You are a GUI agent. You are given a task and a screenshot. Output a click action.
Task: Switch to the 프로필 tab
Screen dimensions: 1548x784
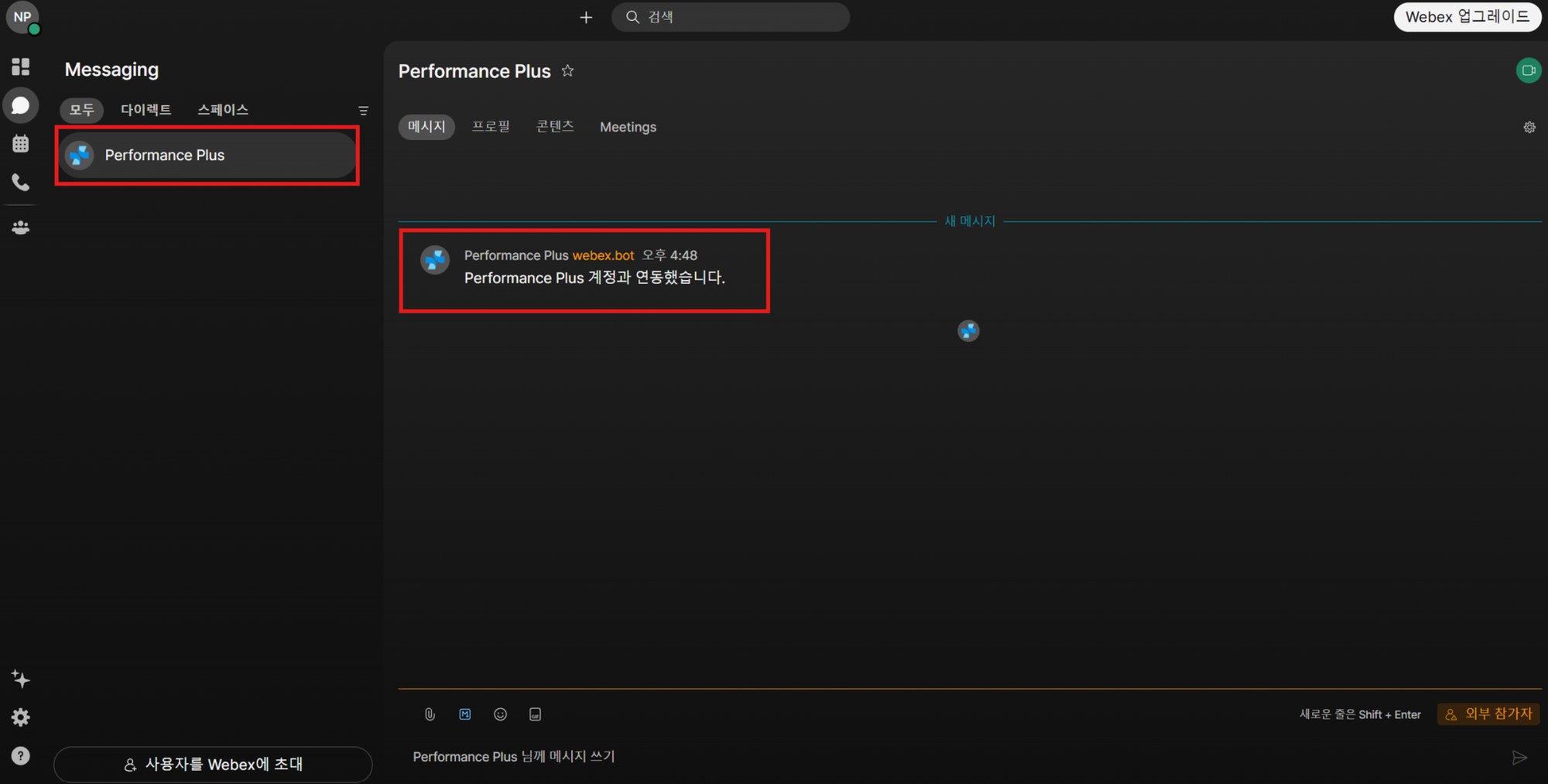pos(491,127)
